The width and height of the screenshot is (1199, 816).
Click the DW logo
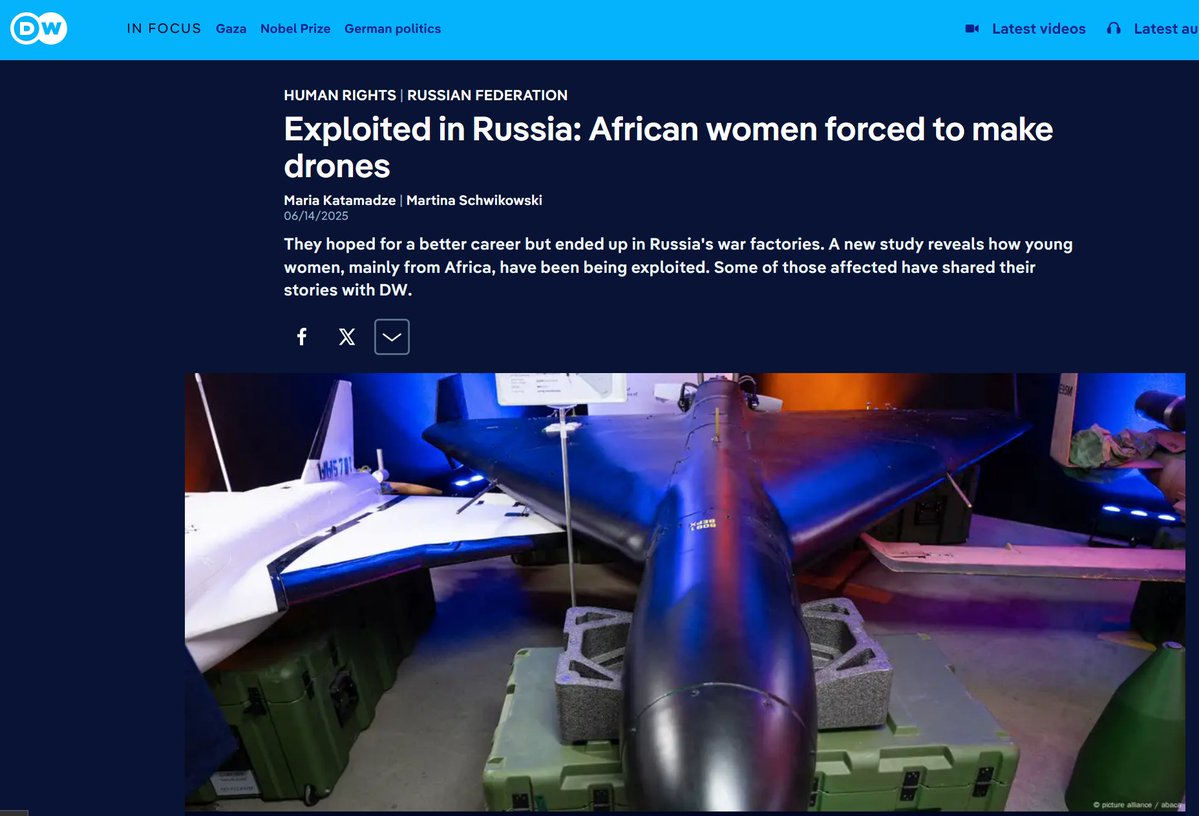38,28
